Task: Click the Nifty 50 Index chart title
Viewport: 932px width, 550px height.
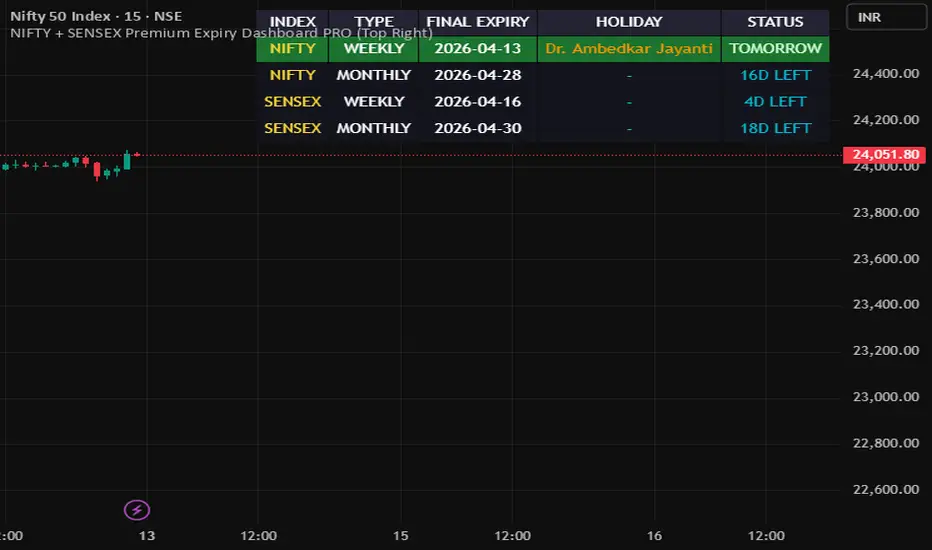Action: pos(96,16)
